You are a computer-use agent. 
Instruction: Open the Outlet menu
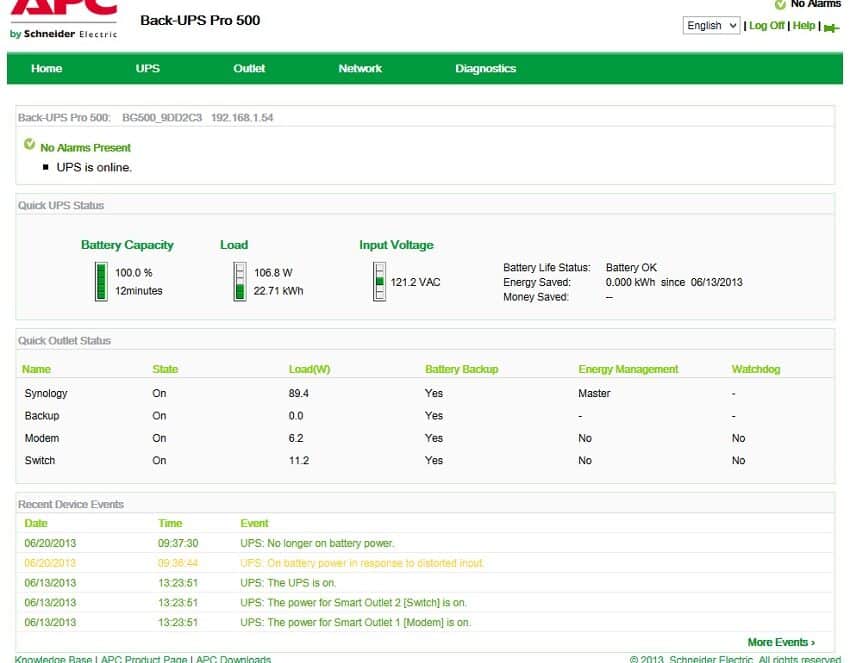point(249,68)
